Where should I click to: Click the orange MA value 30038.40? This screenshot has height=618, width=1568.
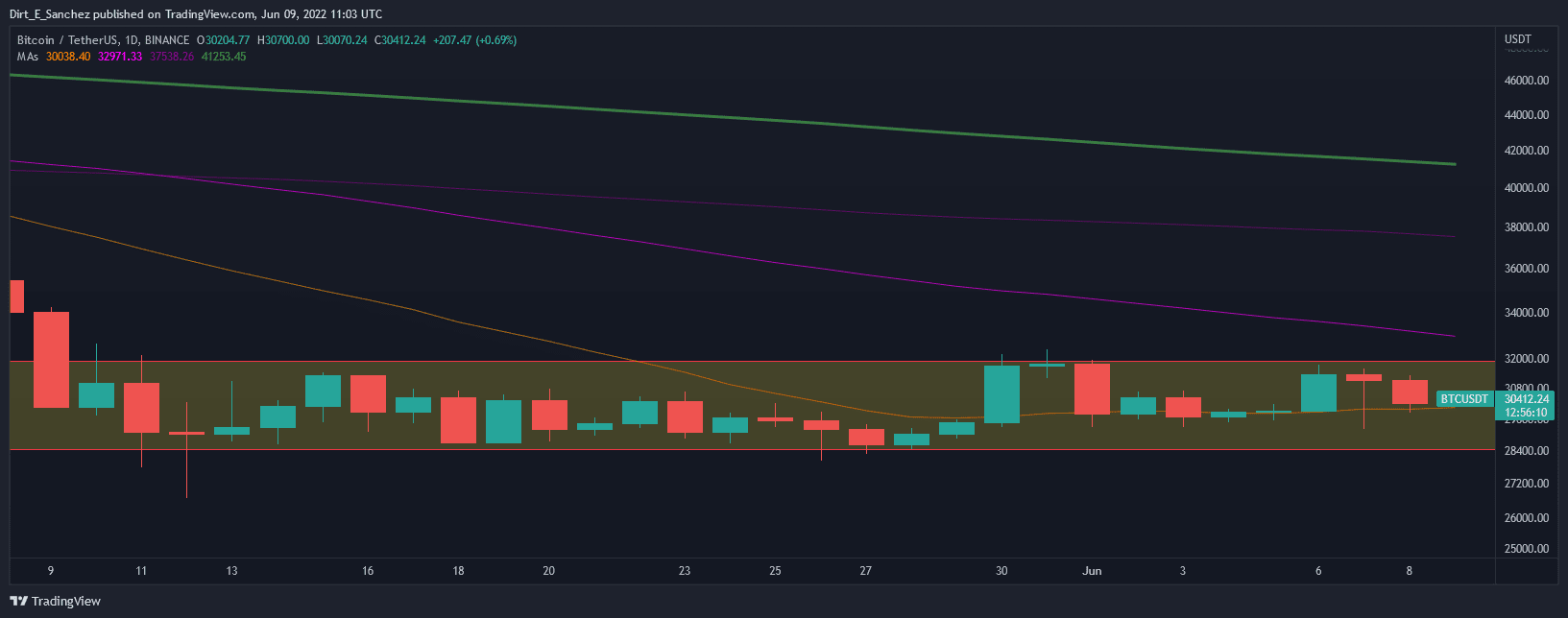(x=68, y=57)
